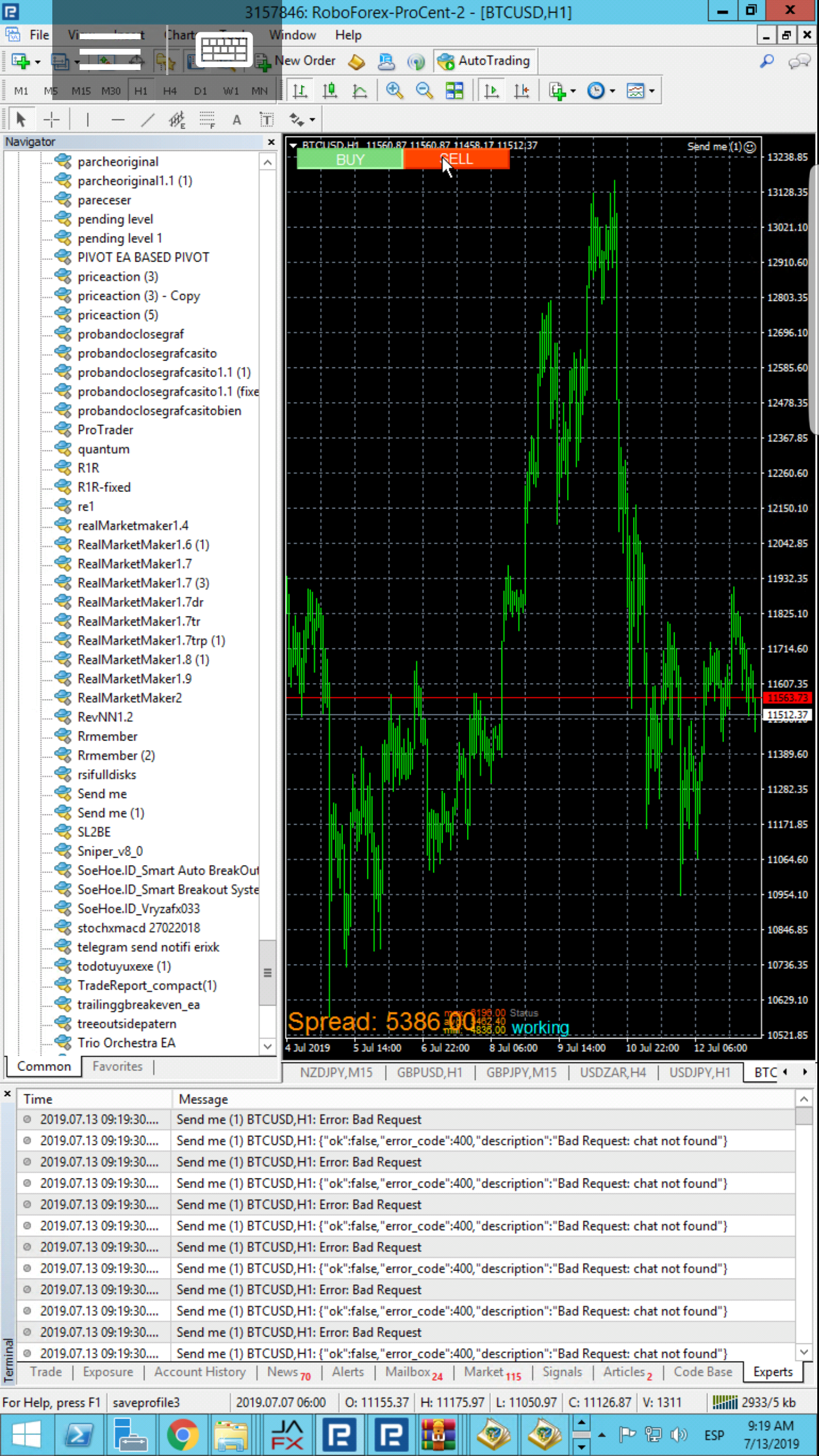This screenshot has height=1456, width=819.
Task: Select RealMarketMaker2 expert advisor
Action: (130, 698)
